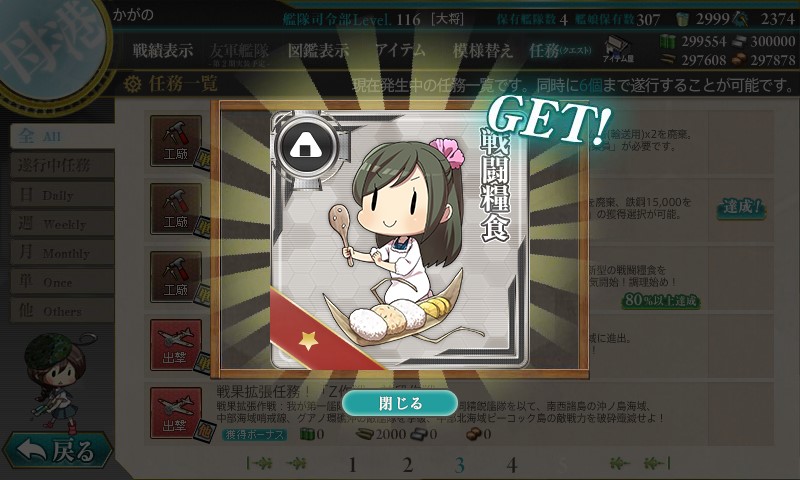The width and height of the screenshot is (800, 480).
Task: Click the previous page arrow icon
Action: click(296, 463)
